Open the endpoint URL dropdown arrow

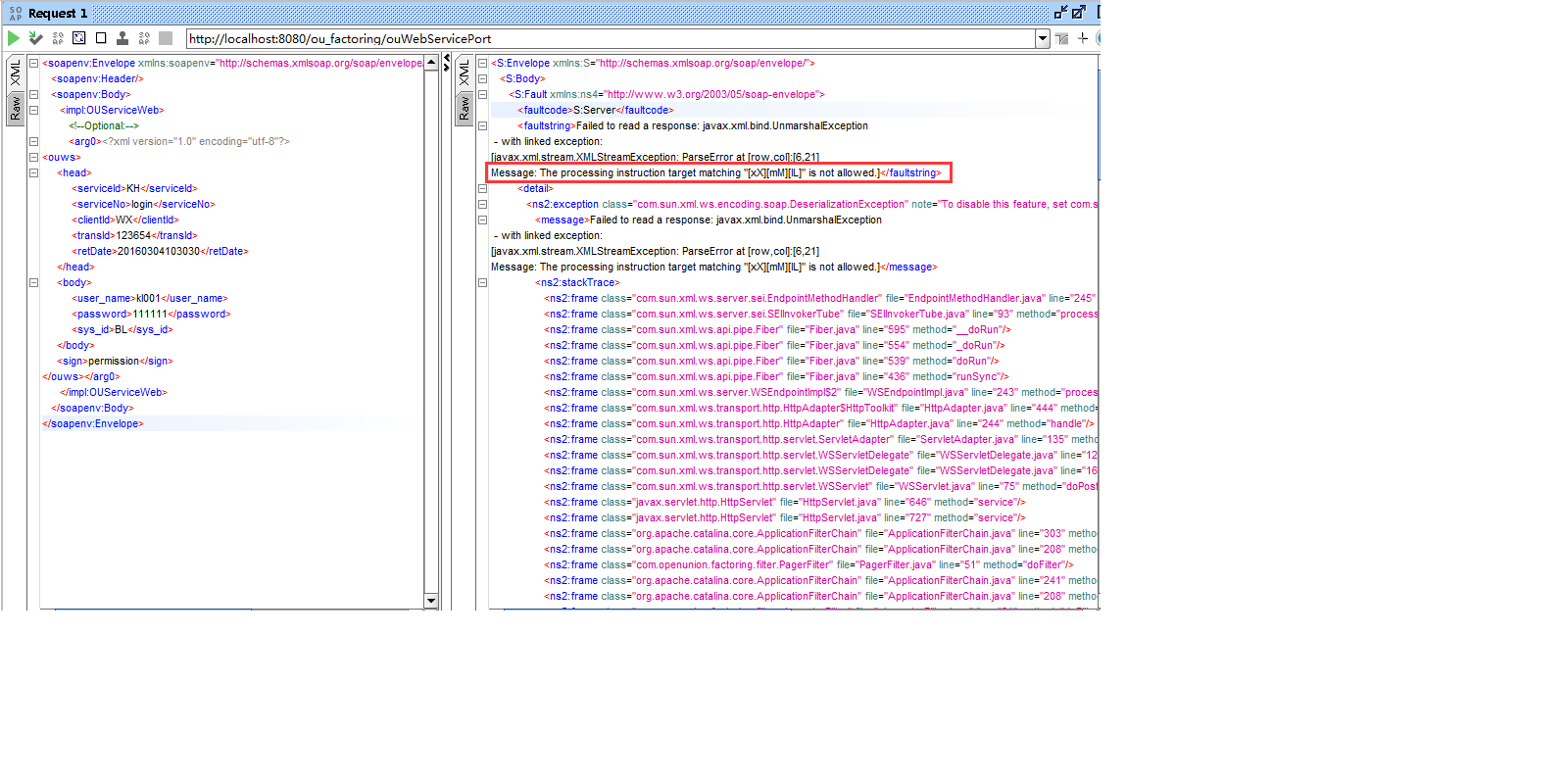1043,38
